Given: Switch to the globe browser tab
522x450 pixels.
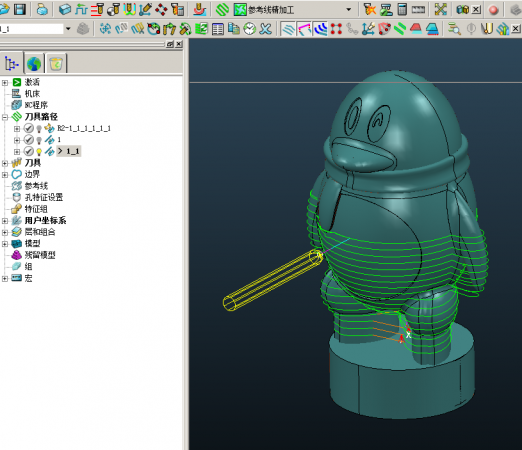Looking at the screenshot, I should click(34, 63).
